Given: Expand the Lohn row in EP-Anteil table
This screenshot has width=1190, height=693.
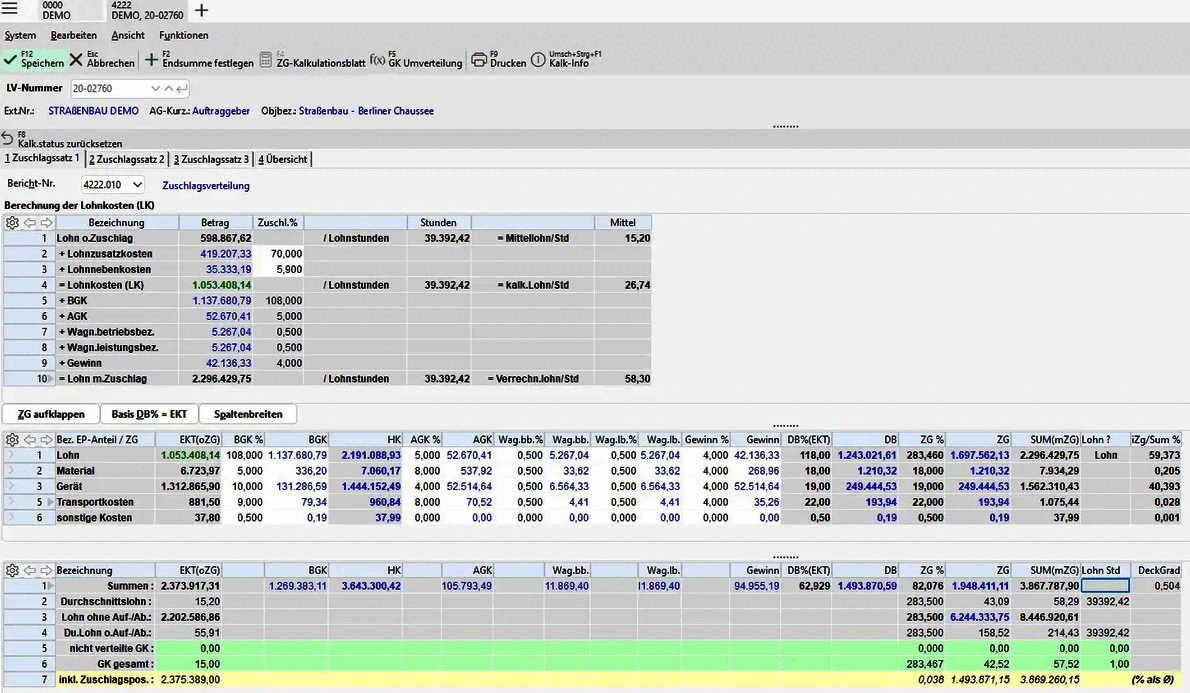Looking at the screenshot, I should (11, 455).
